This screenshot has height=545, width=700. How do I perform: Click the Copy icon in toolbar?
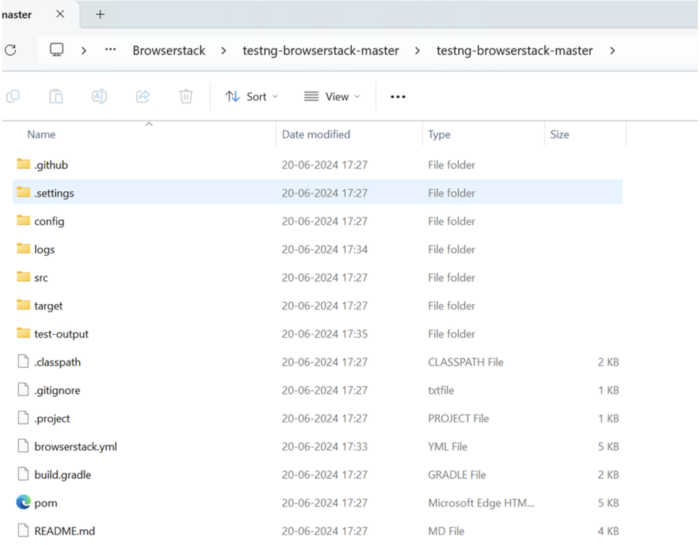pos(13,96)
